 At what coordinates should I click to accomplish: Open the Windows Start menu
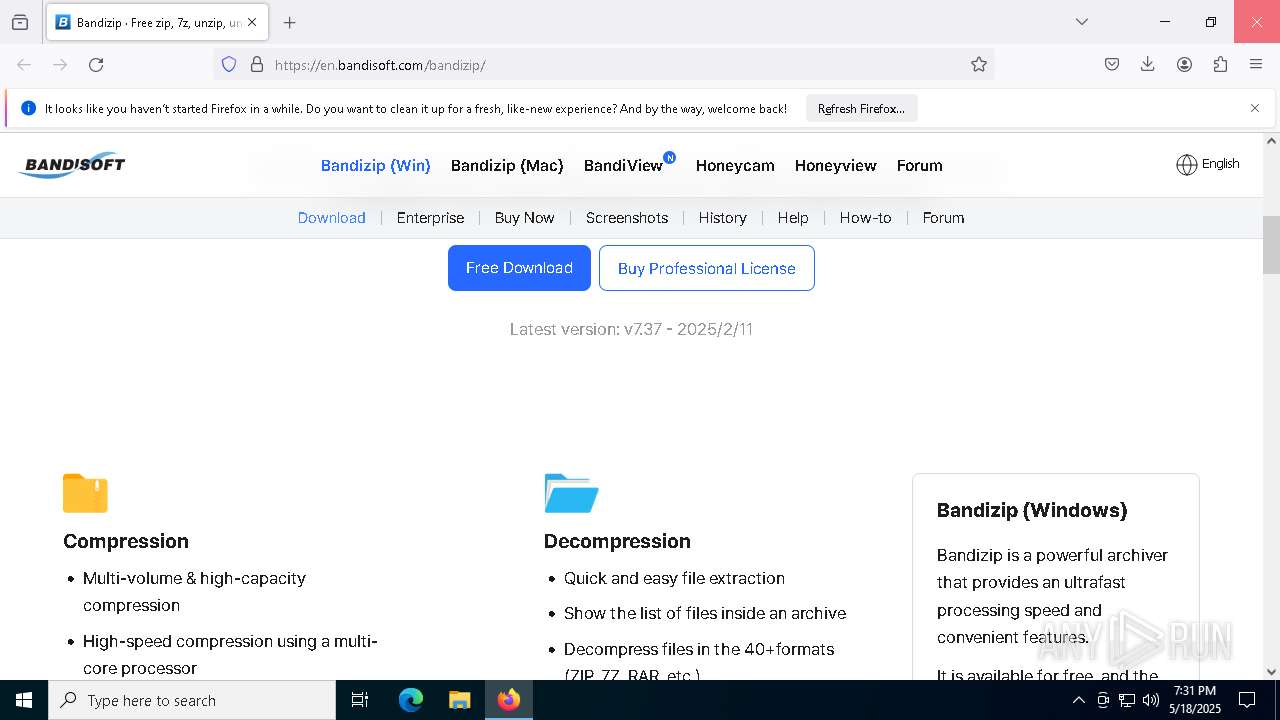[24, 700]
